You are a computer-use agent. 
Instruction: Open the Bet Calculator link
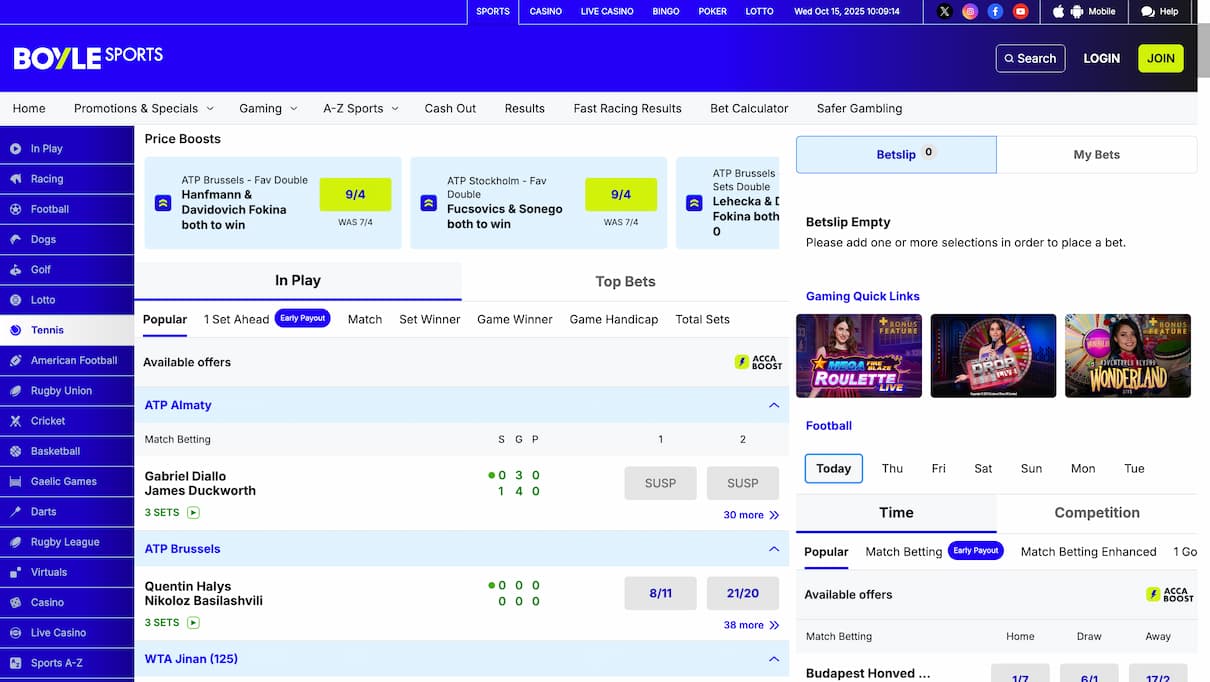[x=749, y=108]
